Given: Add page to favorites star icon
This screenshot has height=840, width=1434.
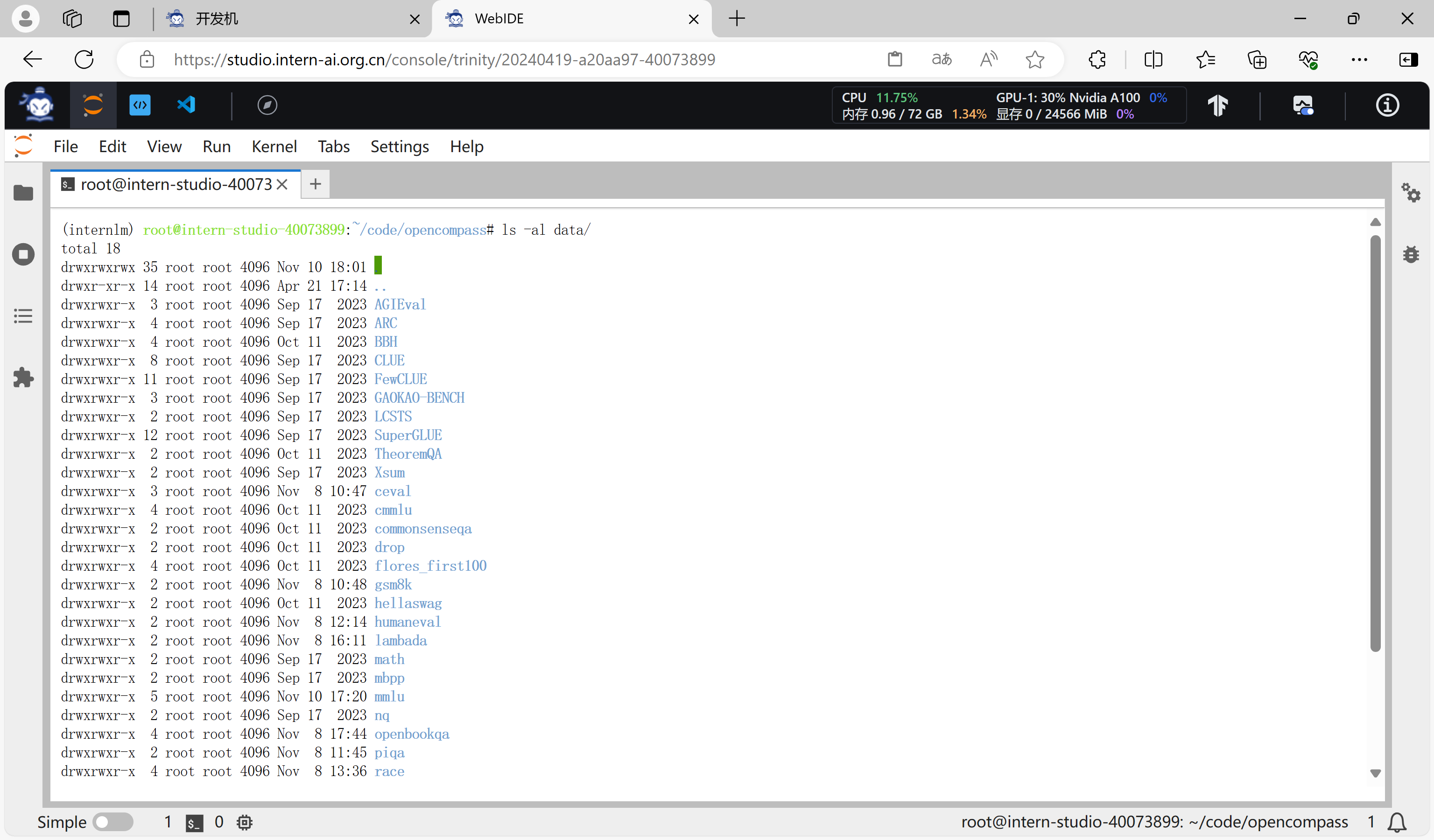Looking at the screenshot, I should 1035,59.
